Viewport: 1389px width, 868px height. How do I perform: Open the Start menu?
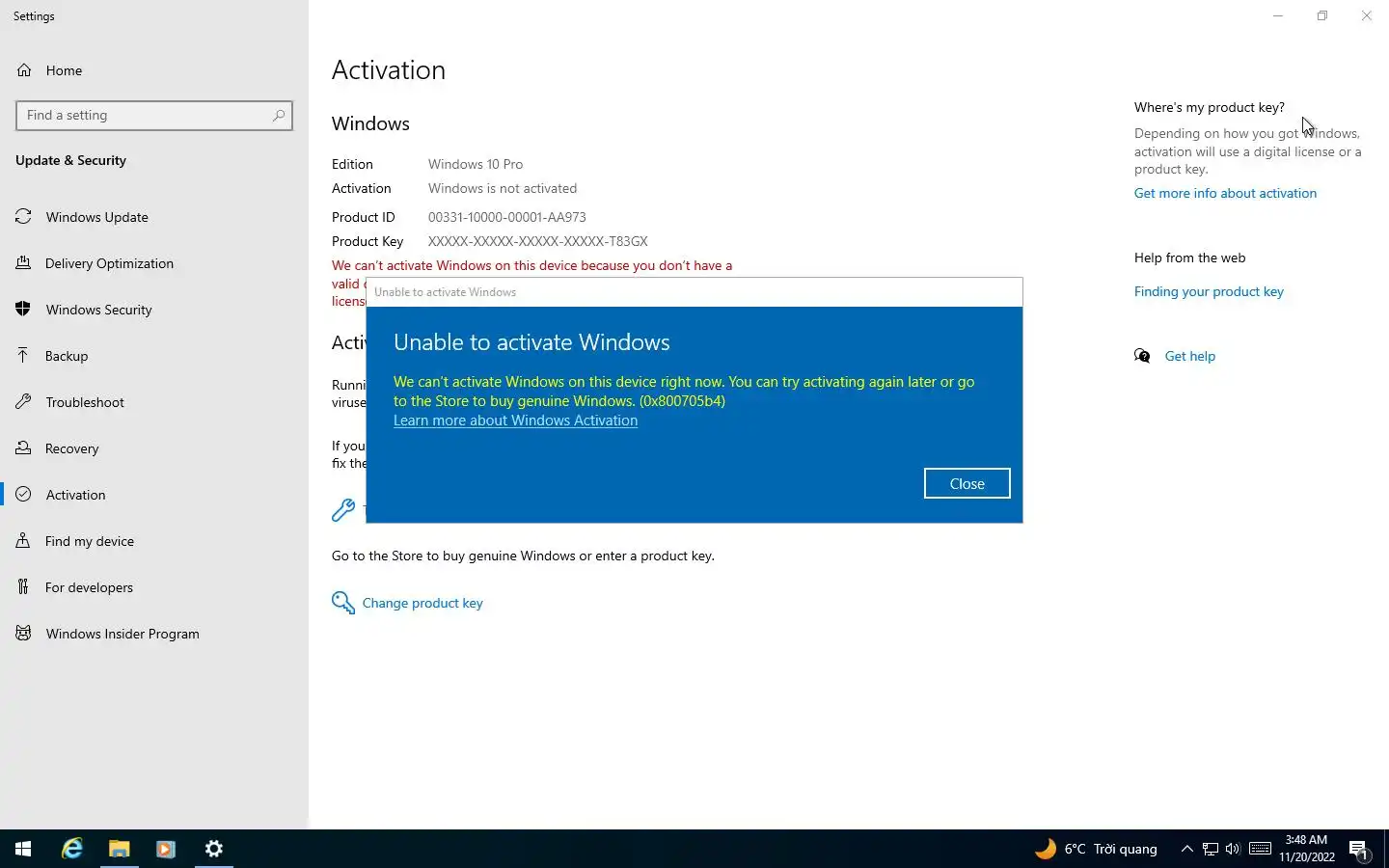(23, 849)
